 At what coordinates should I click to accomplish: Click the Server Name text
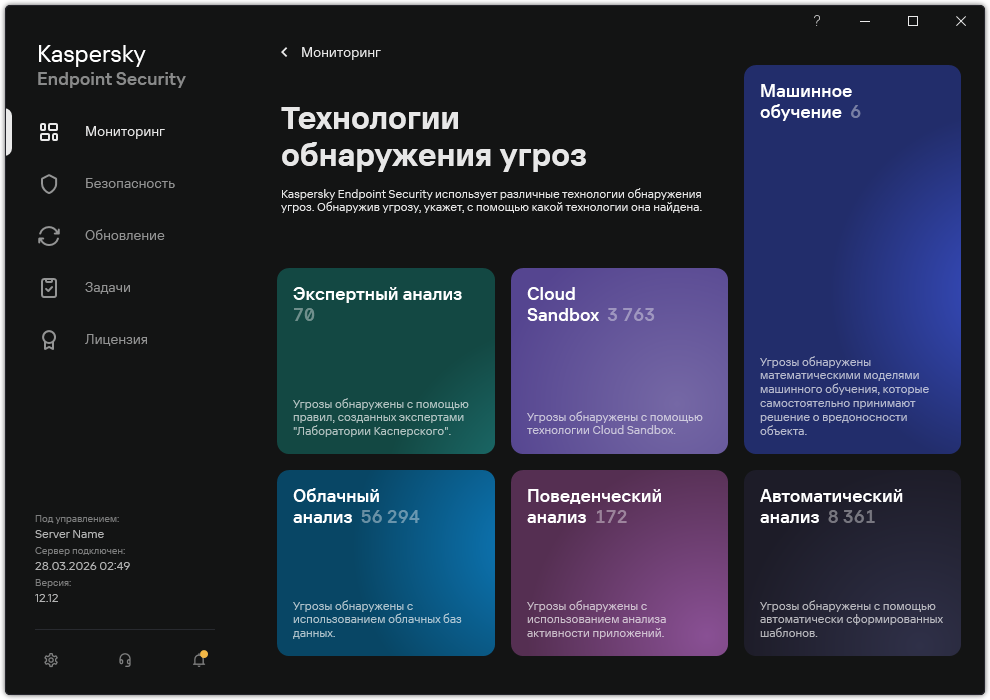[x=69, y=534]
